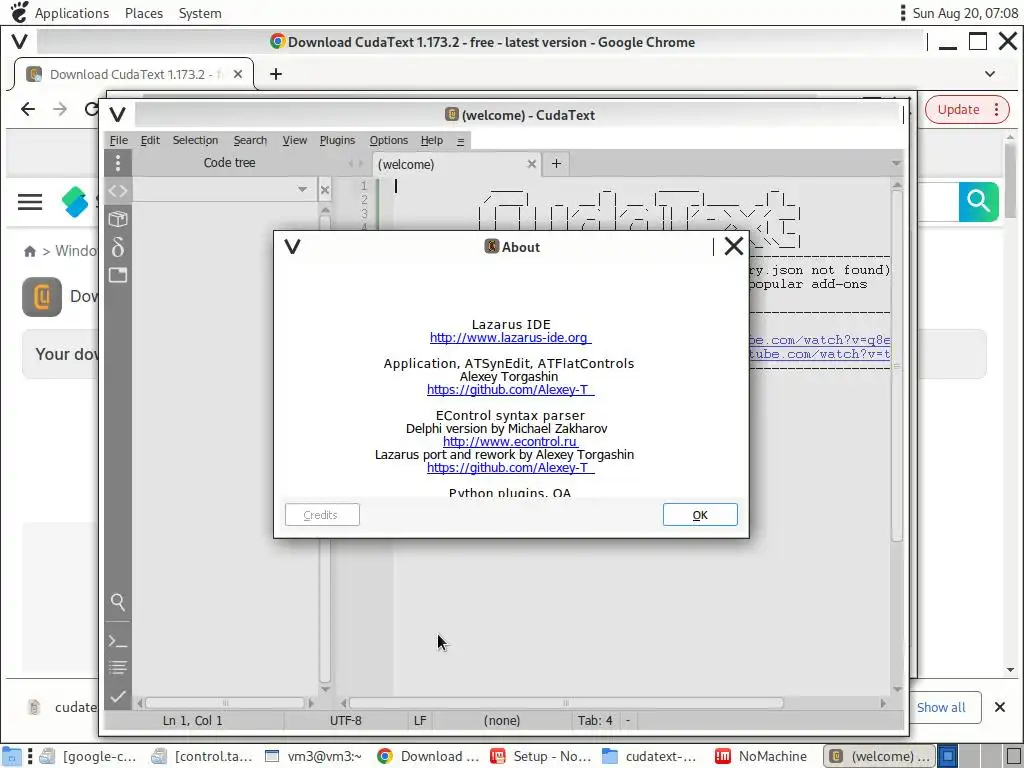This screenshot has height=768, width=1024.
Task: Click the Windows breadcrumb link
Action: 76,251
